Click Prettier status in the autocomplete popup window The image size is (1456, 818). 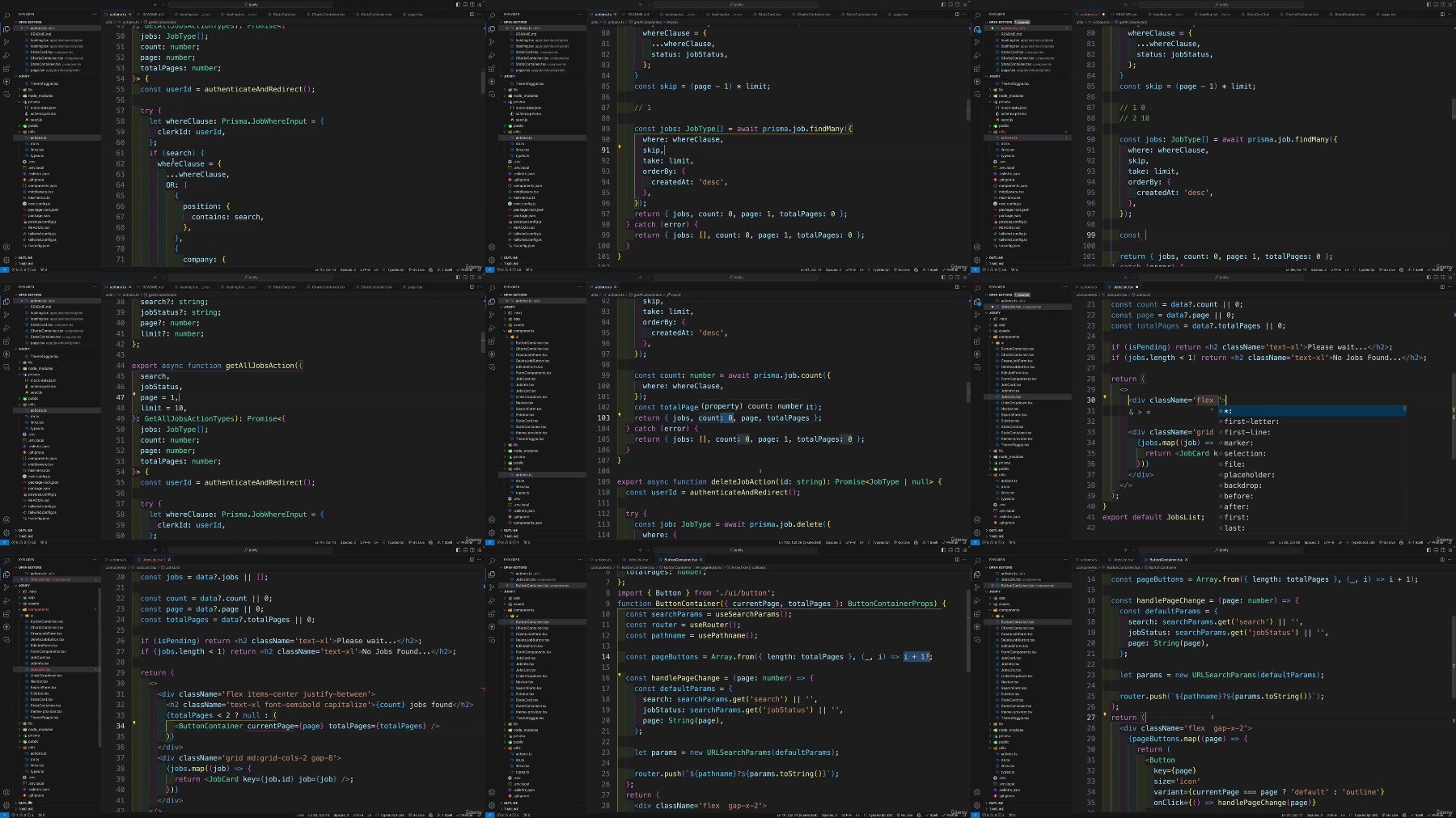point(1436,542)
